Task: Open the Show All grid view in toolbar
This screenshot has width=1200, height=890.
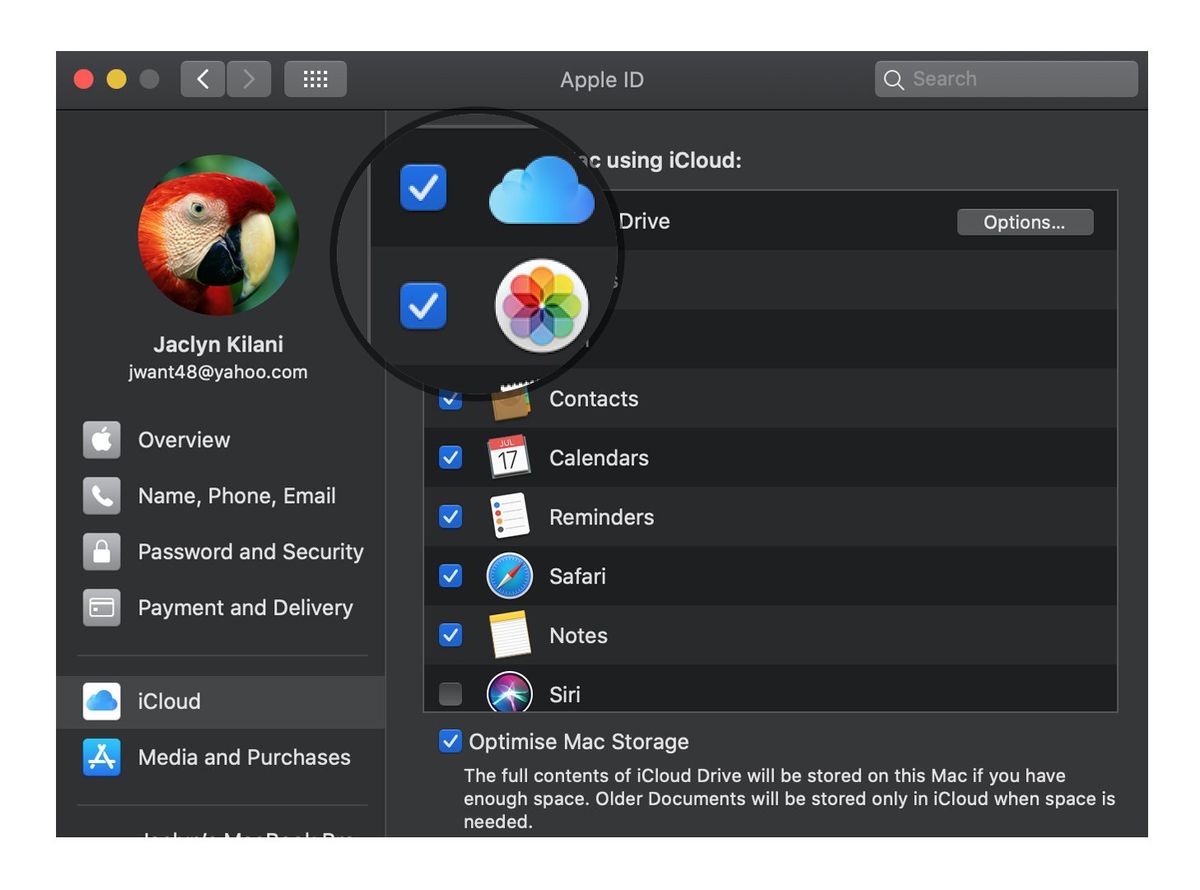Action: [x=315, y=78]
